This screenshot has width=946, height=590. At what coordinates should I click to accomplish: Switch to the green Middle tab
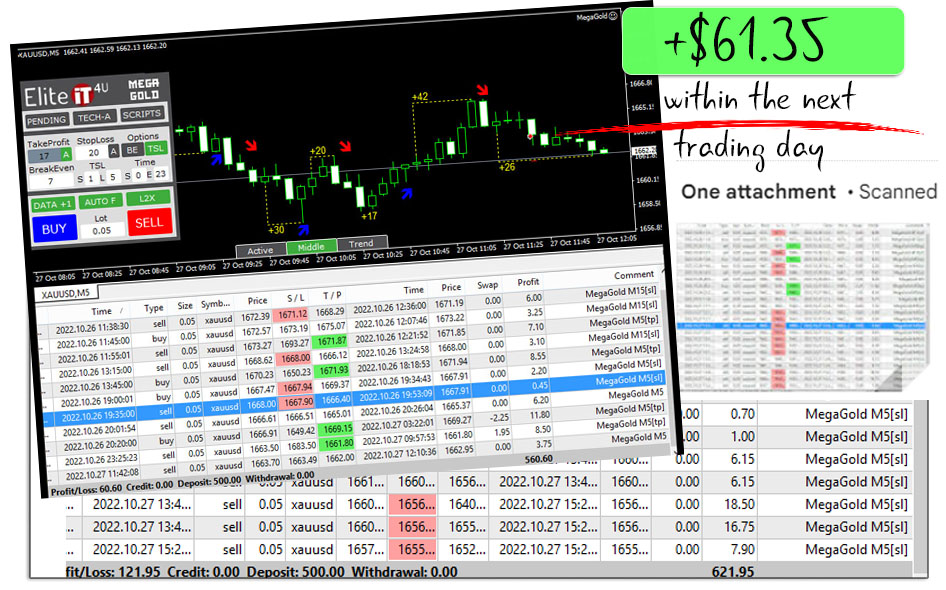(311, 247)
